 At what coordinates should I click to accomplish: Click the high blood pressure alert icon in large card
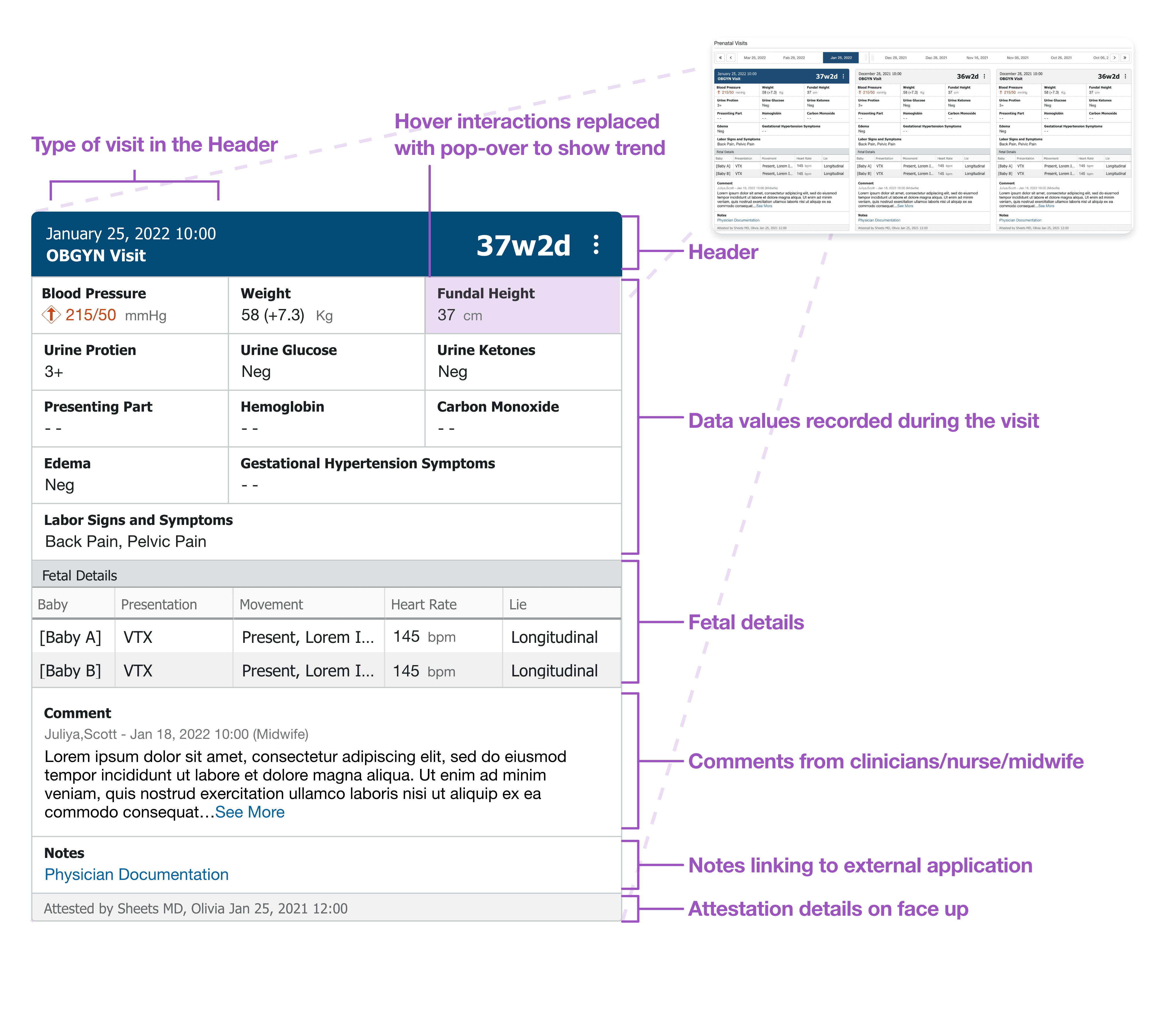point(51,315)
